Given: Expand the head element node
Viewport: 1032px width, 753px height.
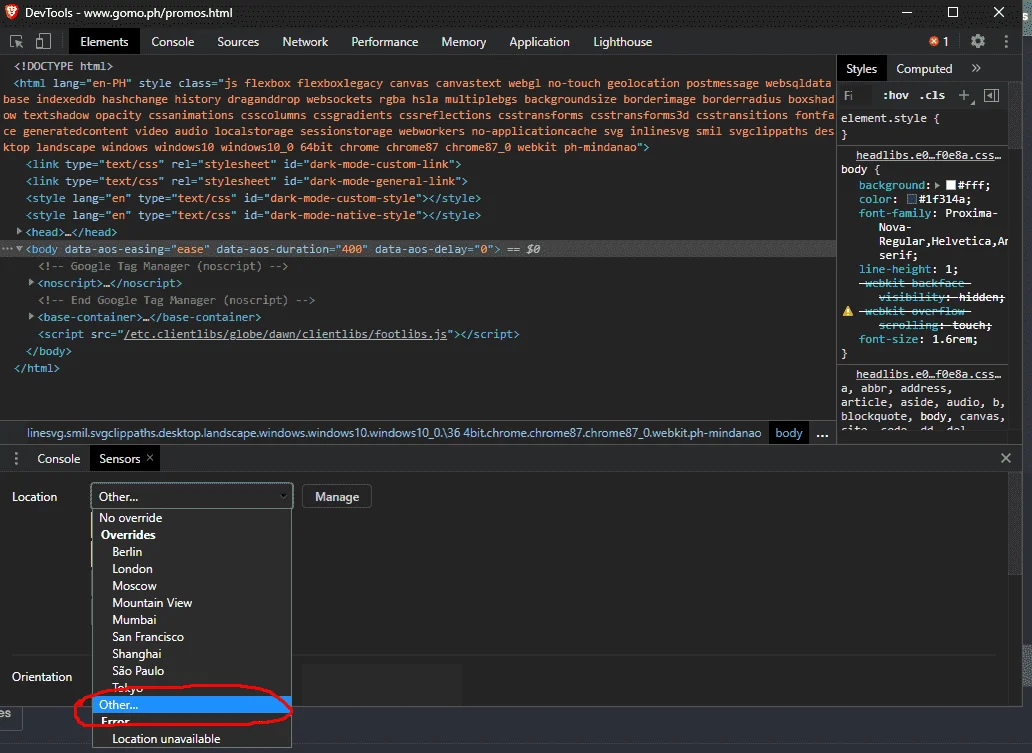Looking at the screenshot, I should pos(19,232).
